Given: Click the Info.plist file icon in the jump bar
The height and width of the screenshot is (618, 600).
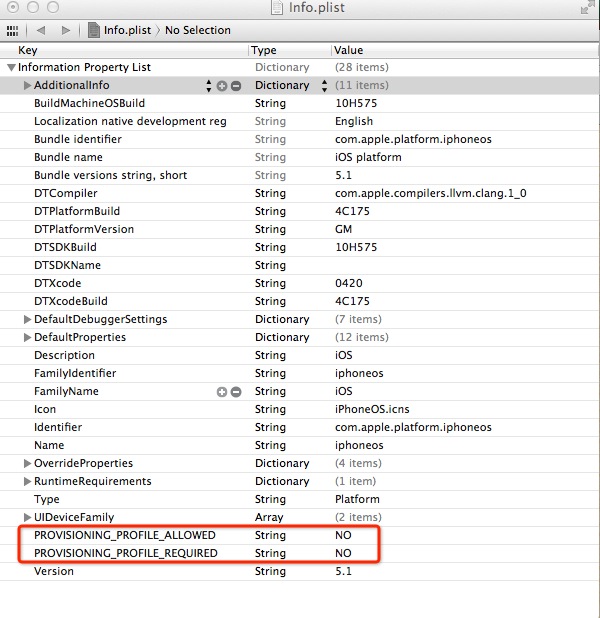Looking at the screenshot, I should coord(95,30).
